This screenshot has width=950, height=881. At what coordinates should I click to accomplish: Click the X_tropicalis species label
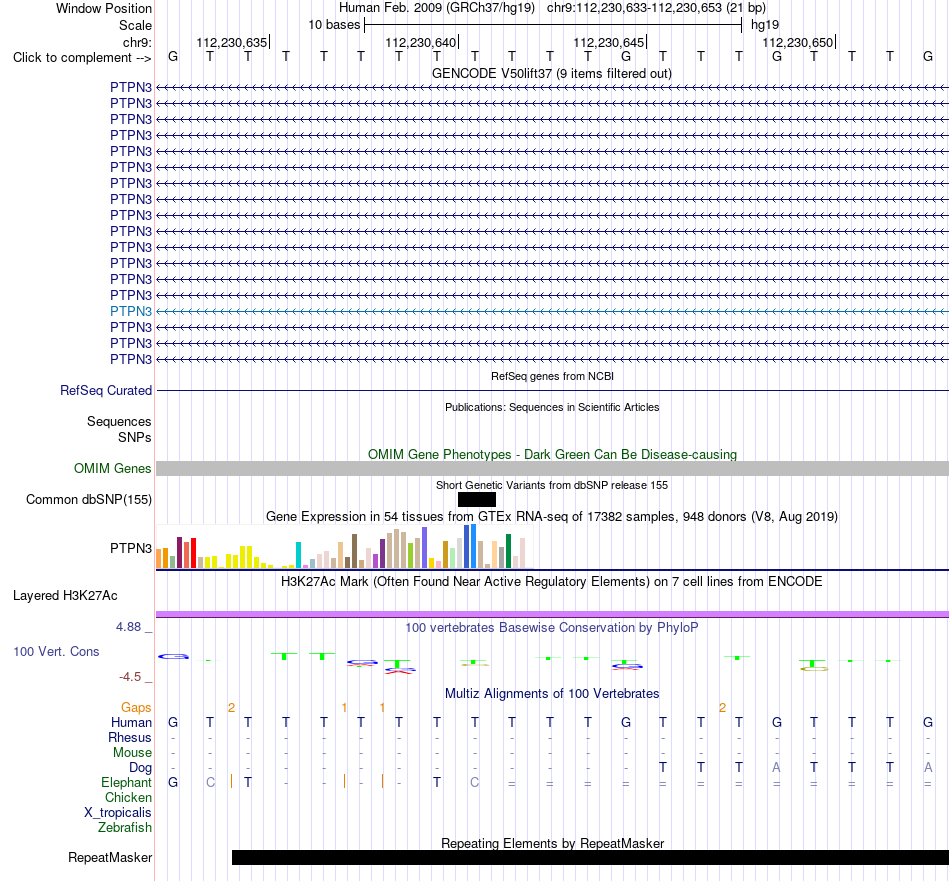pyautogui.click(x=118, y=813)
